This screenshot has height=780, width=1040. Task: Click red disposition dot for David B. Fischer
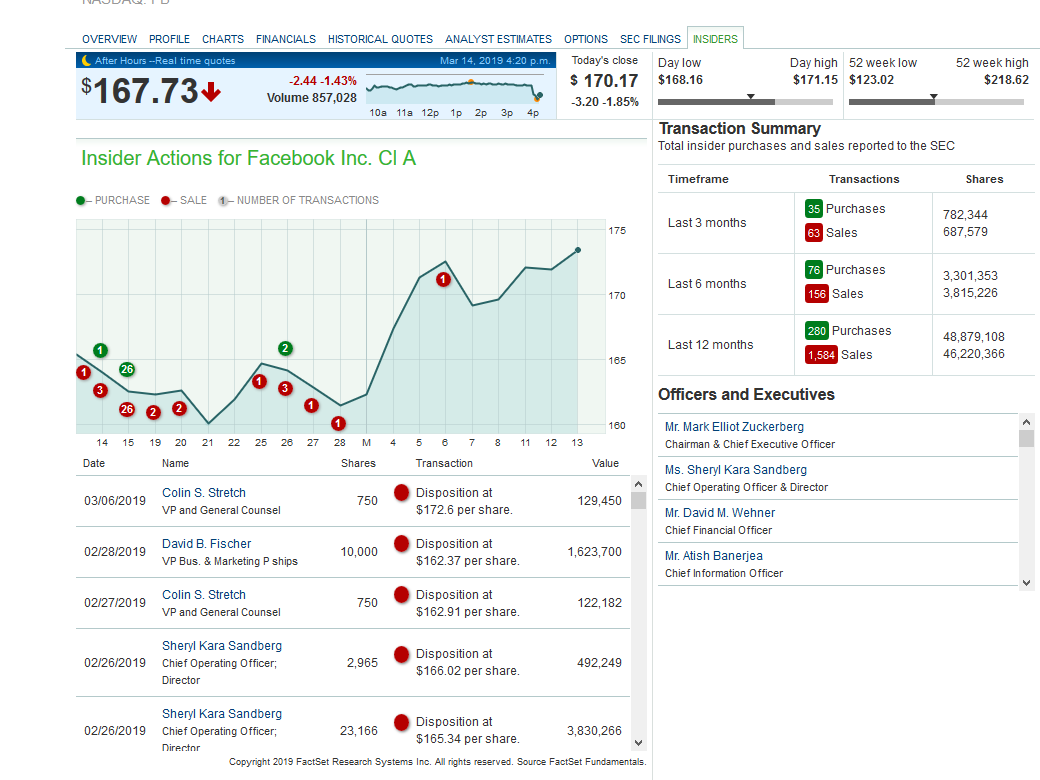point(401,543)
